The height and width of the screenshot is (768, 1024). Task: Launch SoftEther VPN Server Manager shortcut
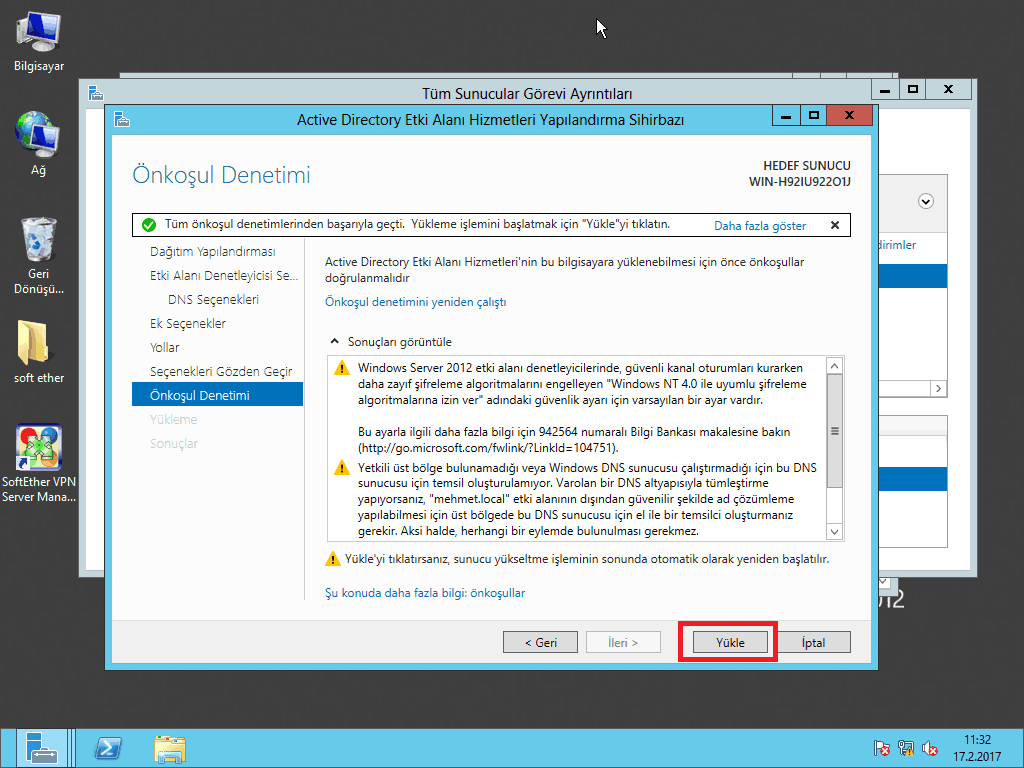[39, 463]
